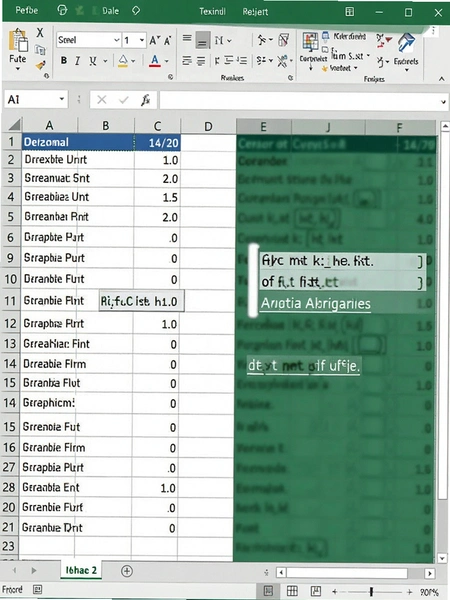Toggle Bold formatting in the ribbon
The image size is (450, 600).
64,60
